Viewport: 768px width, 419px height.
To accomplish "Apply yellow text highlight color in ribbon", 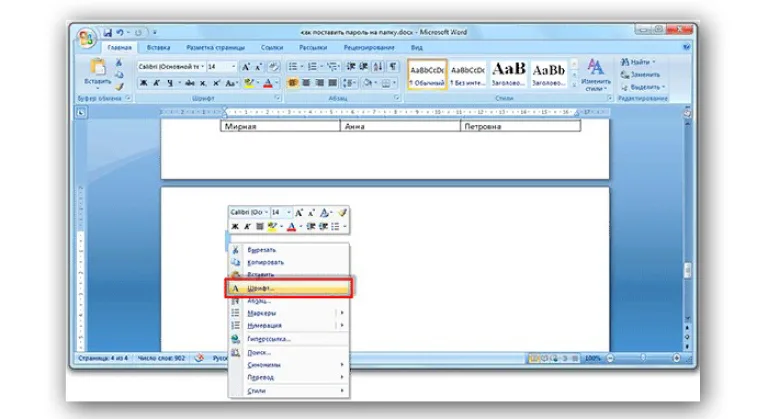I will [x=249, y=83].
